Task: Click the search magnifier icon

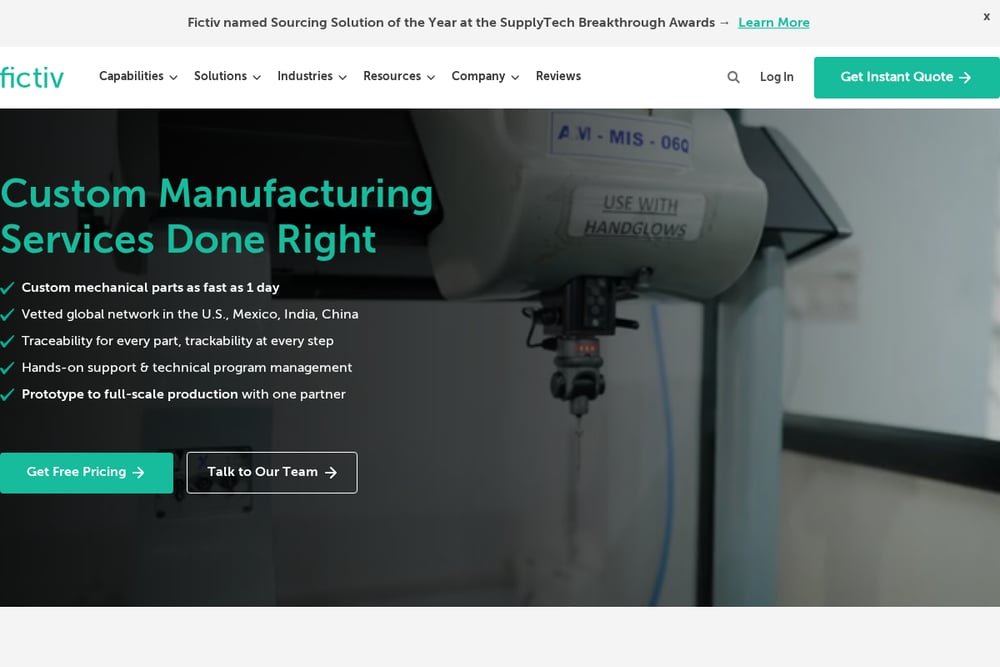Action: pos(733,77)
